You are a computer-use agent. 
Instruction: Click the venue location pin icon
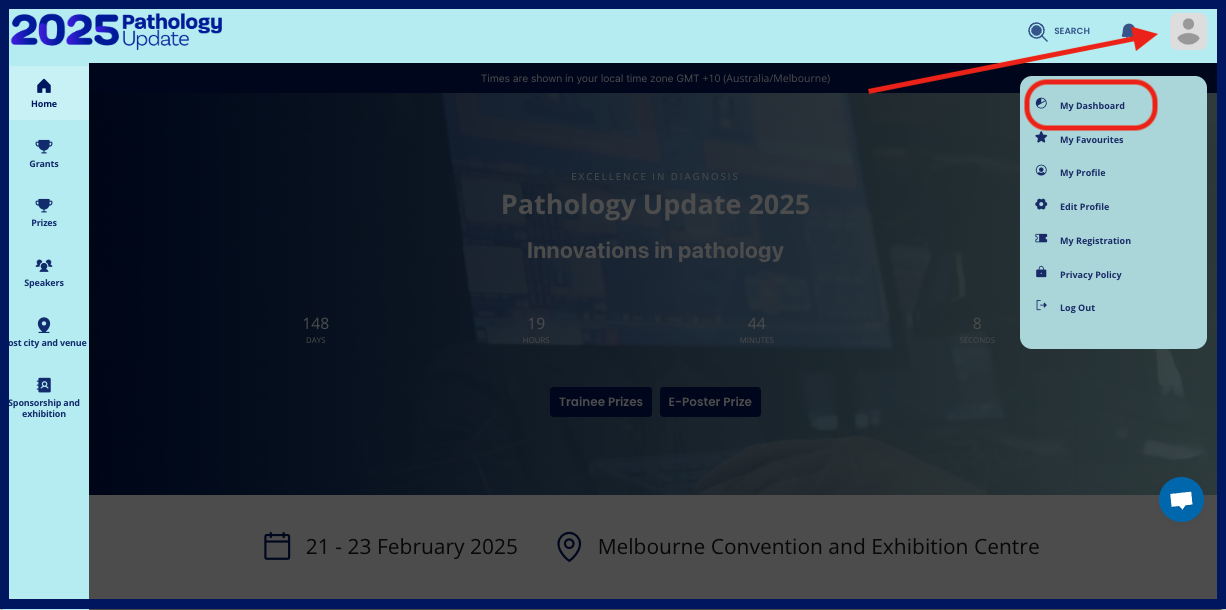(x=44, y=325)
